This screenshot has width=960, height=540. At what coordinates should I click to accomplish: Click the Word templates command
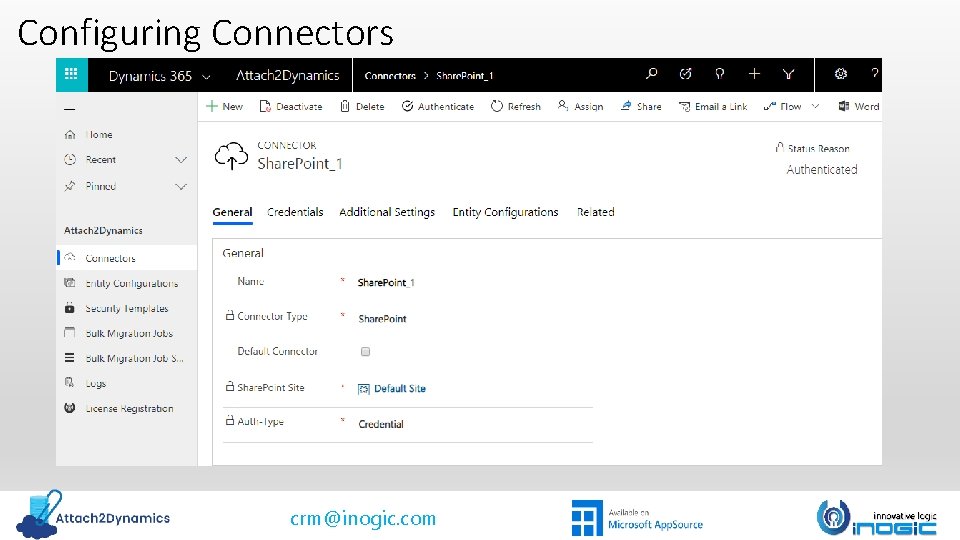pyautogui.click(x=859, y=106)
